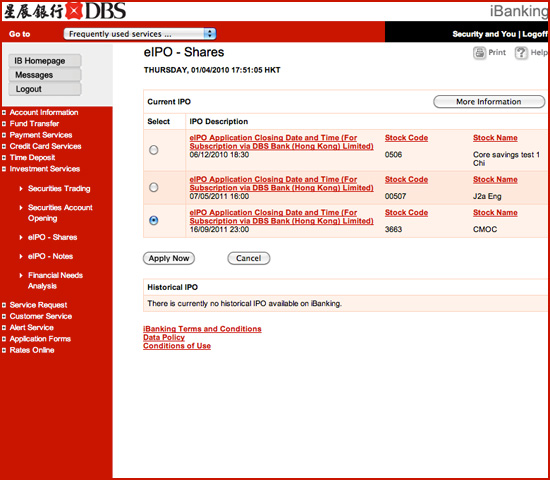Expand Investment Services menu section

point(45,169)
